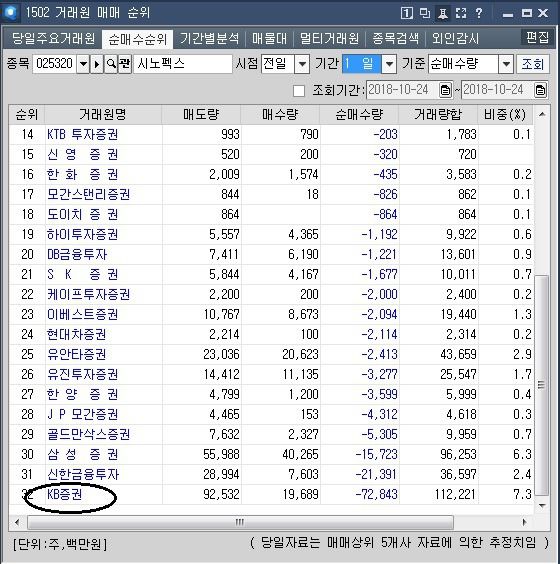560x564 pixels.
Task: Click the -72,843 net buy value
Action: point(376,494)
